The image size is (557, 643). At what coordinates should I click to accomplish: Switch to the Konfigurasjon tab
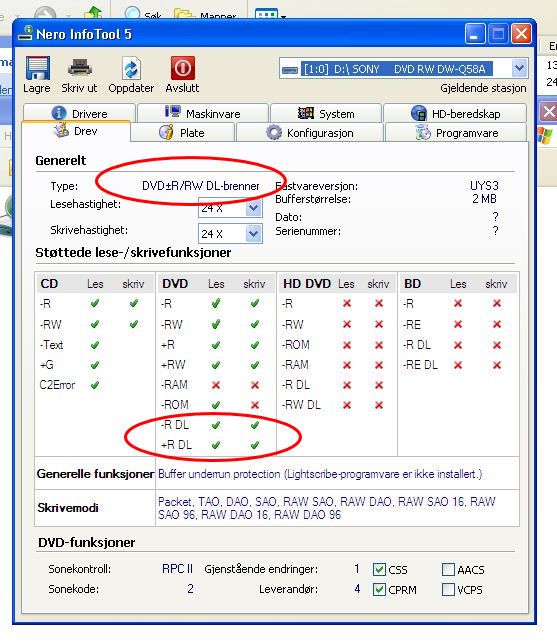click(x=310, y=132)
